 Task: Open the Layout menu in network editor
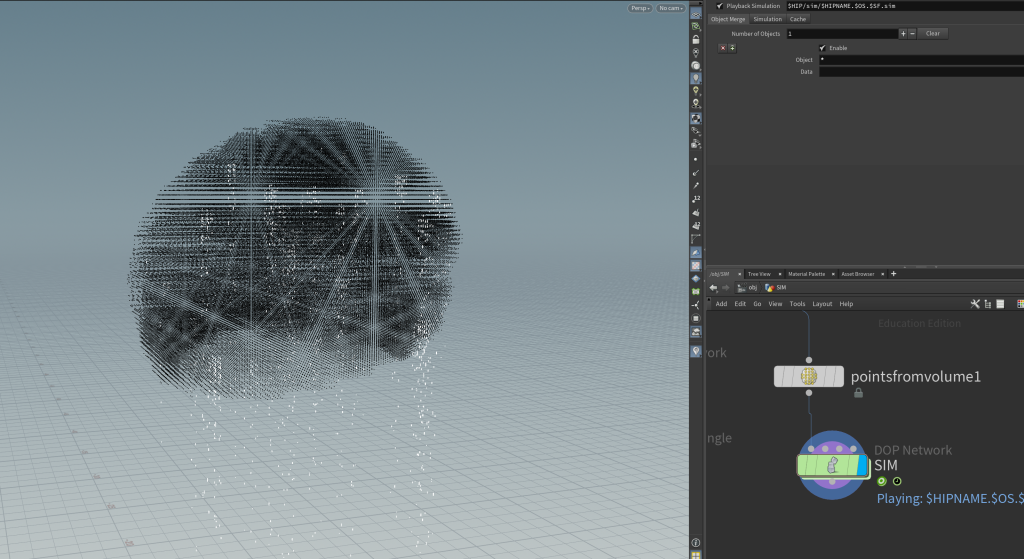point(822,304)
